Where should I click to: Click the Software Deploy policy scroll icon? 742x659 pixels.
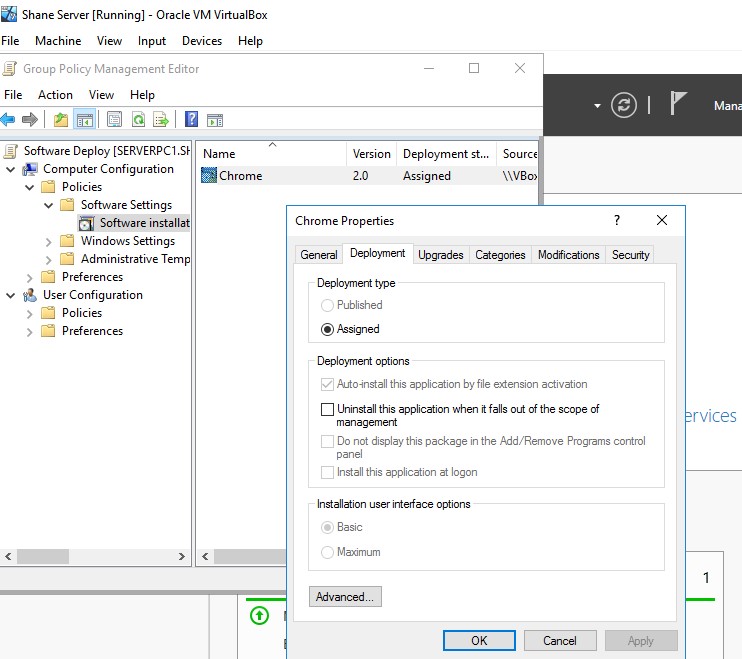[x=10, y=151]
